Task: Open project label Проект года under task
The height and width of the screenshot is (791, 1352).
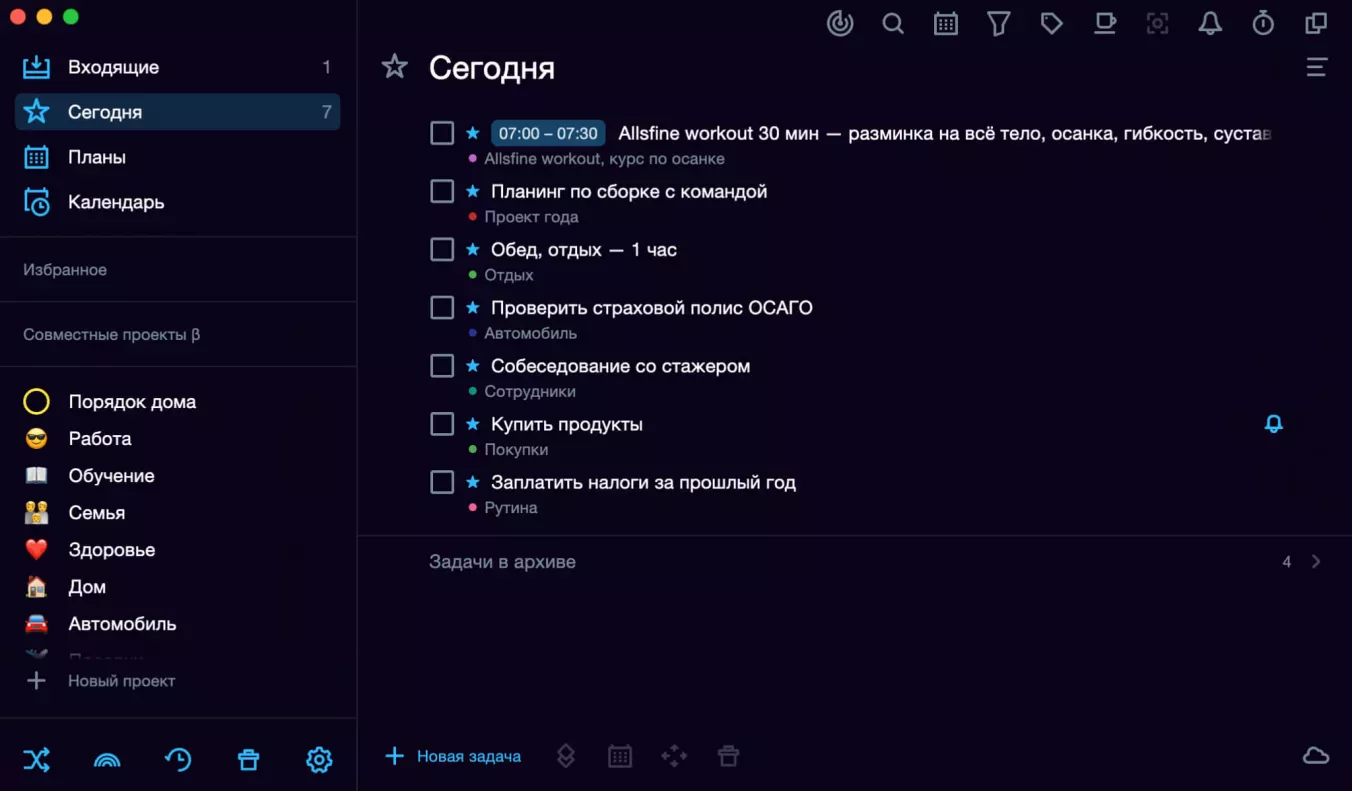Action: click(x=531, y=217)
